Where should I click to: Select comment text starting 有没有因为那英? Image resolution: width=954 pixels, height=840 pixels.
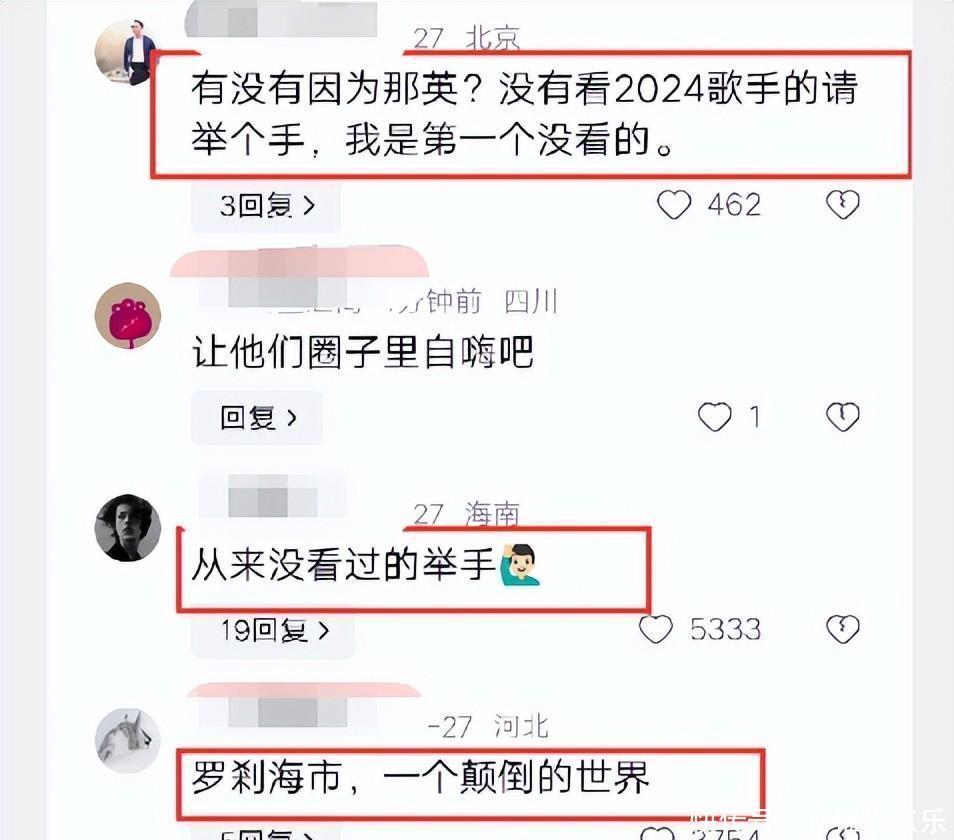[x=524, y=114]
